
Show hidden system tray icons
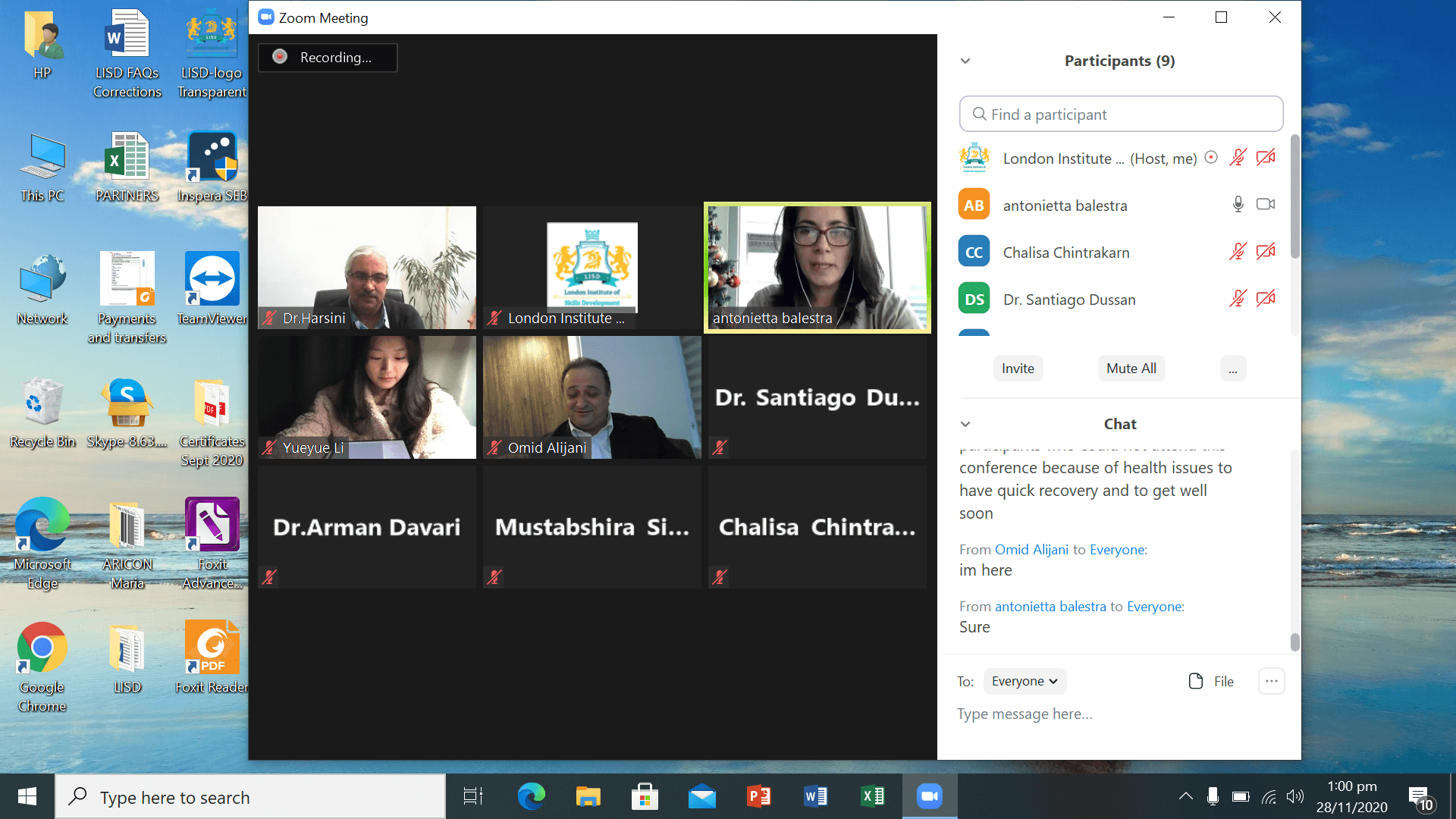click(x=1185, y=796)
